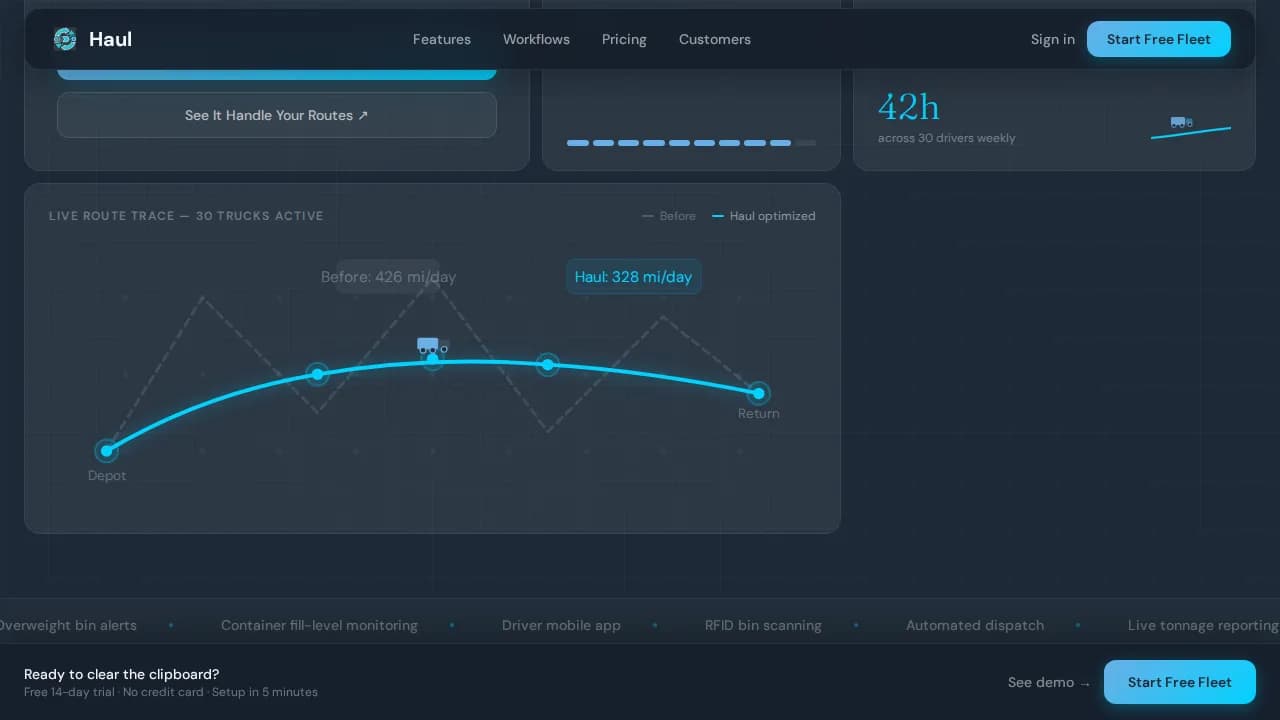Click the truck icon on the 42h sparkline
Screen dimensions: 1280x720
pyautogui.click(x=1182, y=122)
